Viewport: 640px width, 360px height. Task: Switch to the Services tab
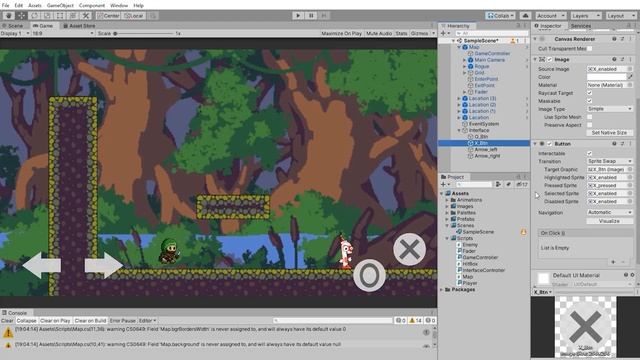(x=580, y=26)
